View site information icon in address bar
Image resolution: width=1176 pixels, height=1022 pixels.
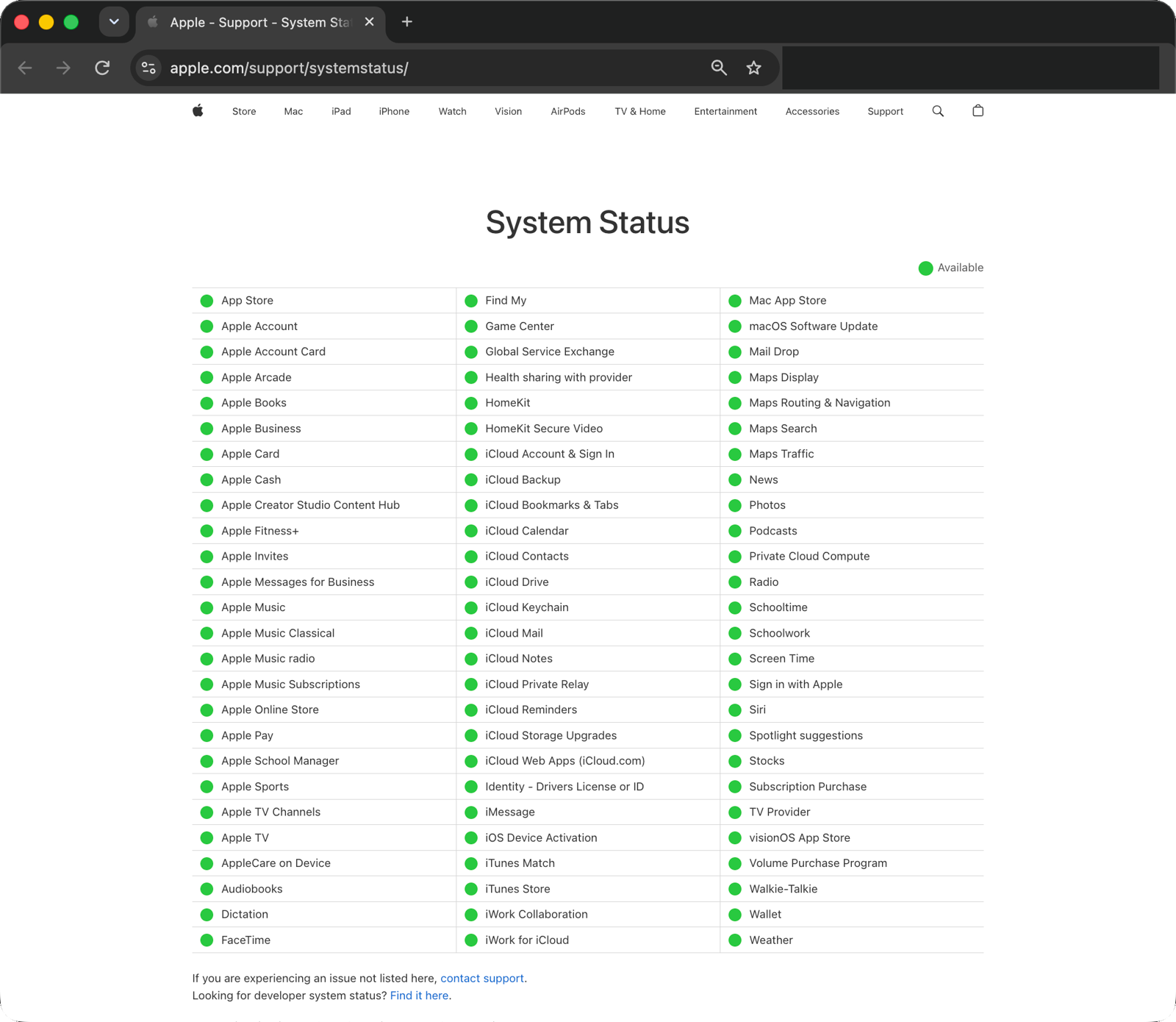[149, 68]
